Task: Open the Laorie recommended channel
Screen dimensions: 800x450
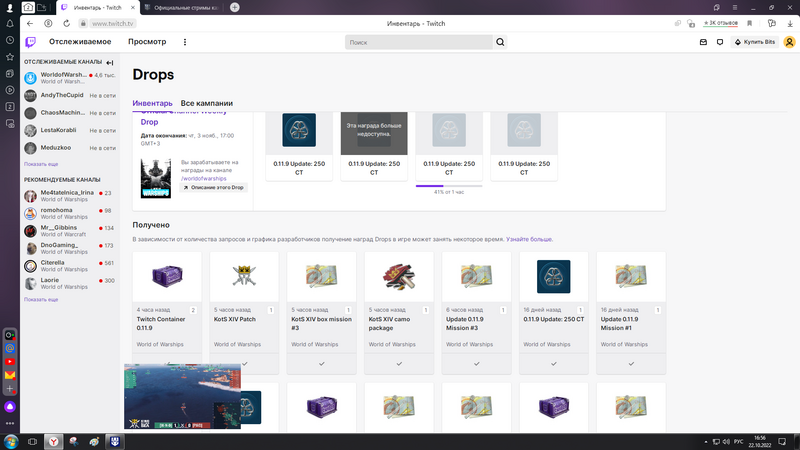Action: [70, 283]
